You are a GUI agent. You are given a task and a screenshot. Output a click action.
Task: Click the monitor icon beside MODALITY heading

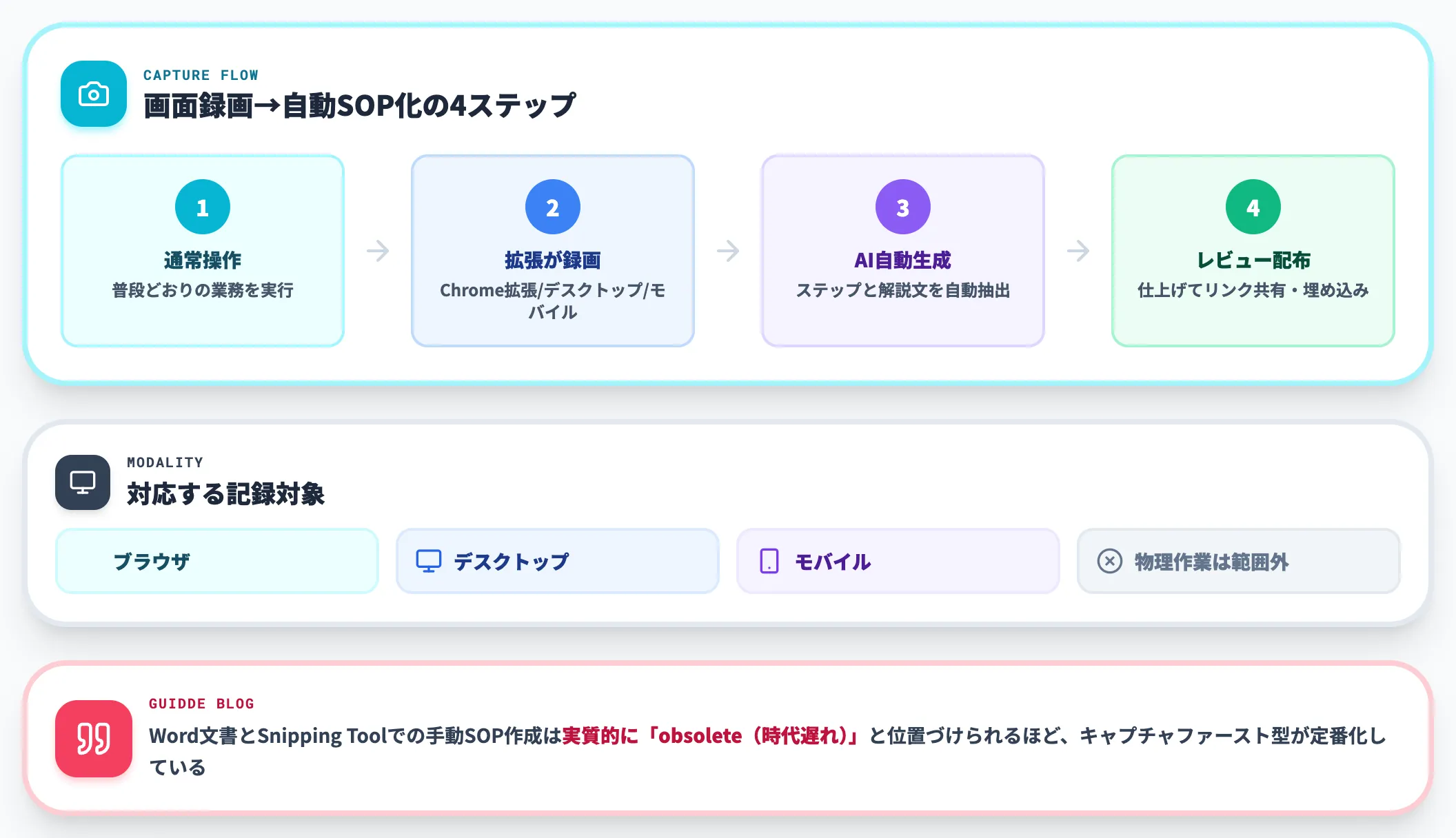pyautogui.click(x=83, y=482)
